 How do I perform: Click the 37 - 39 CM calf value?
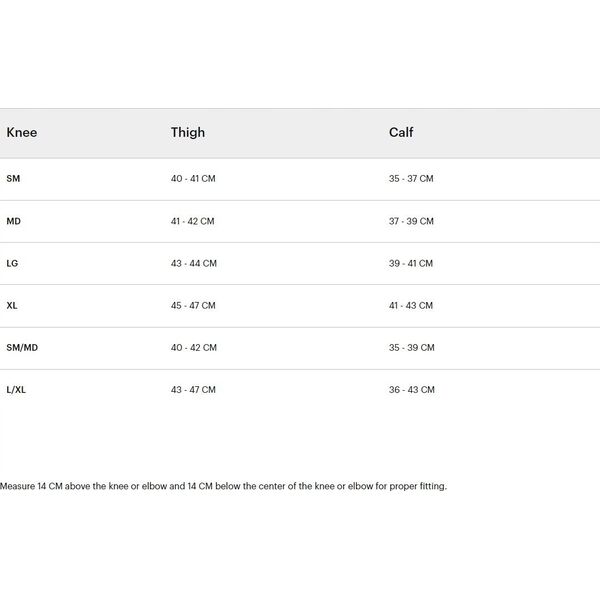[x=411, y=221]
